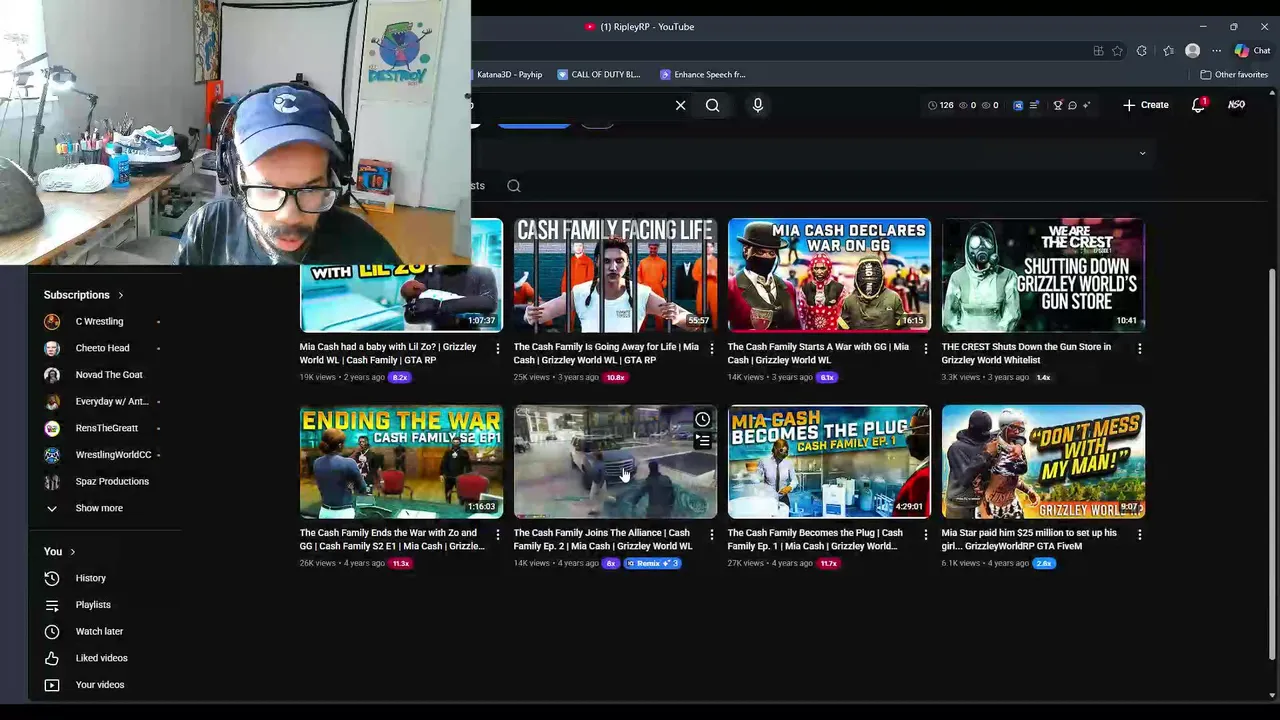Open more options for Going Away for Life video
Image resolution: width=1280 pixels, height=720 pixels.
[711, 348]
